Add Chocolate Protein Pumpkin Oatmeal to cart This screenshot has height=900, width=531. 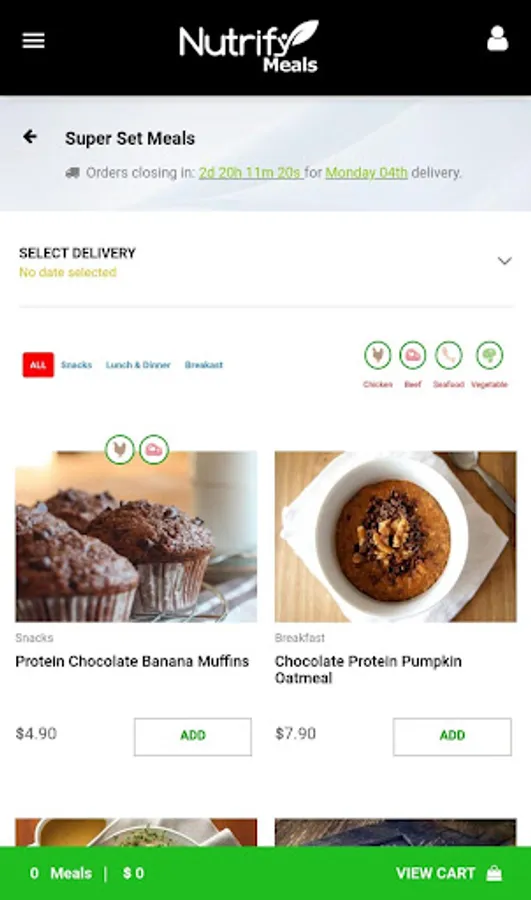(452, 736)
